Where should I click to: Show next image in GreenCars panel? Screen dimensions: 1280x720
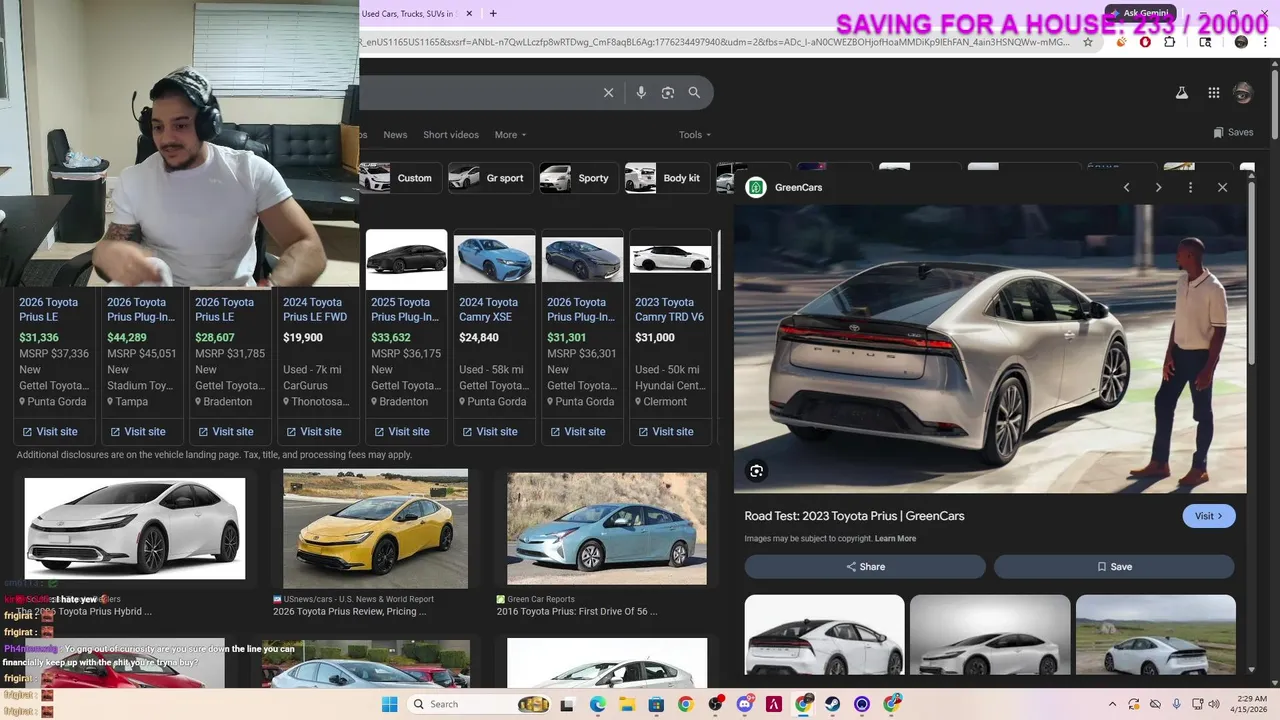(1158, 187)
